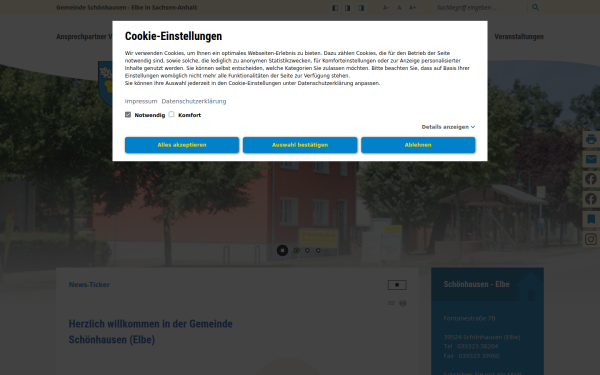
Task: Expand Details anzeigen in the cookie dialog
Action: [x=448, y=127]
